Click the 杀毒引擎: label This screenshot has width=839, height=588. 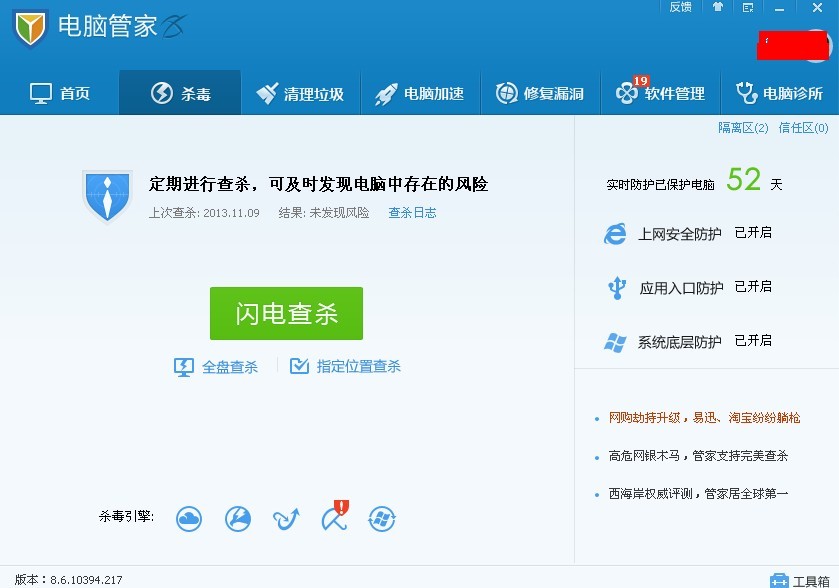pyautogui.click(x=126, y=516)
